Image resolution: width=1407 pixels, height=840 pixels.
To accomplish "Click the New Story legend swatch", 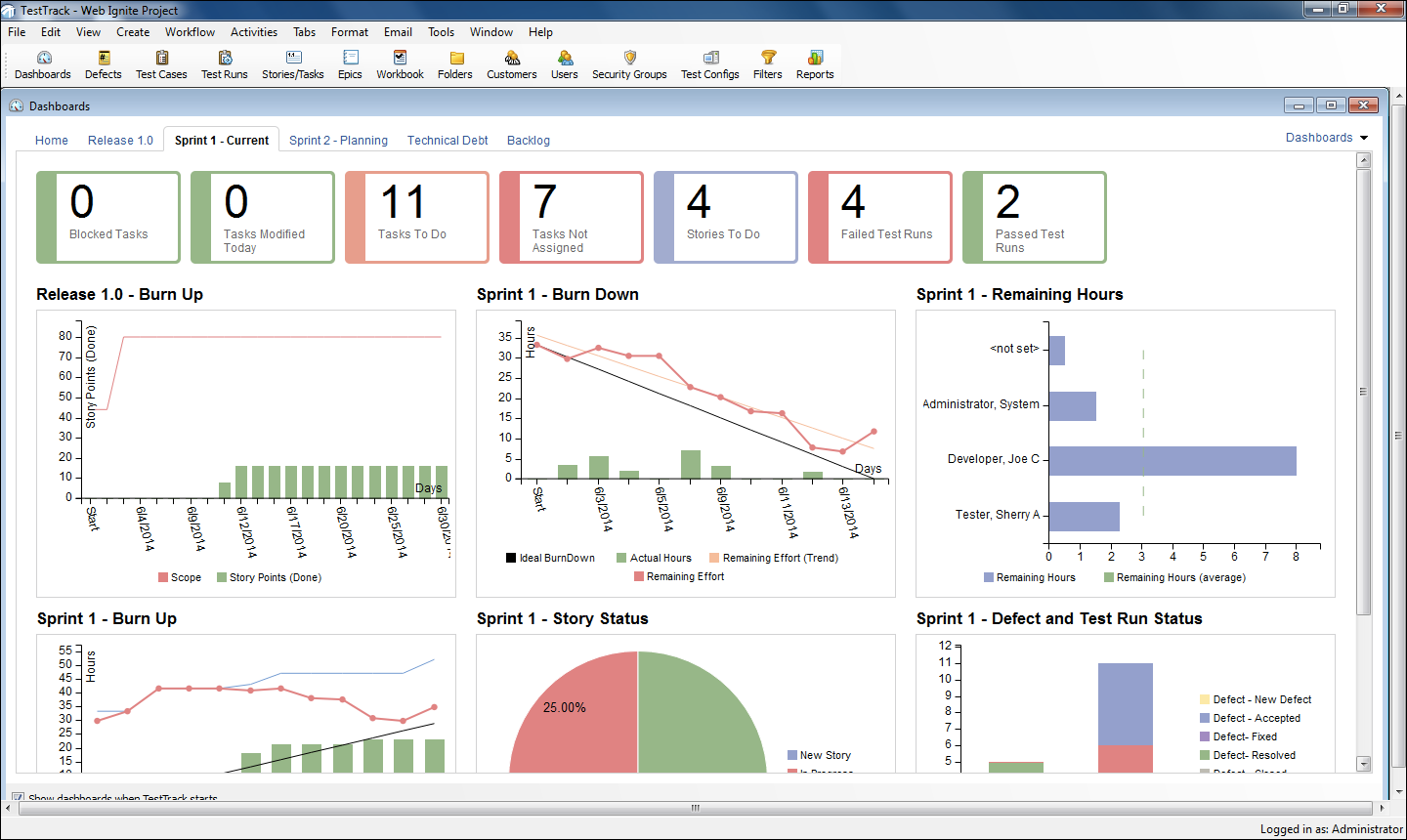I will pos(792,755).
